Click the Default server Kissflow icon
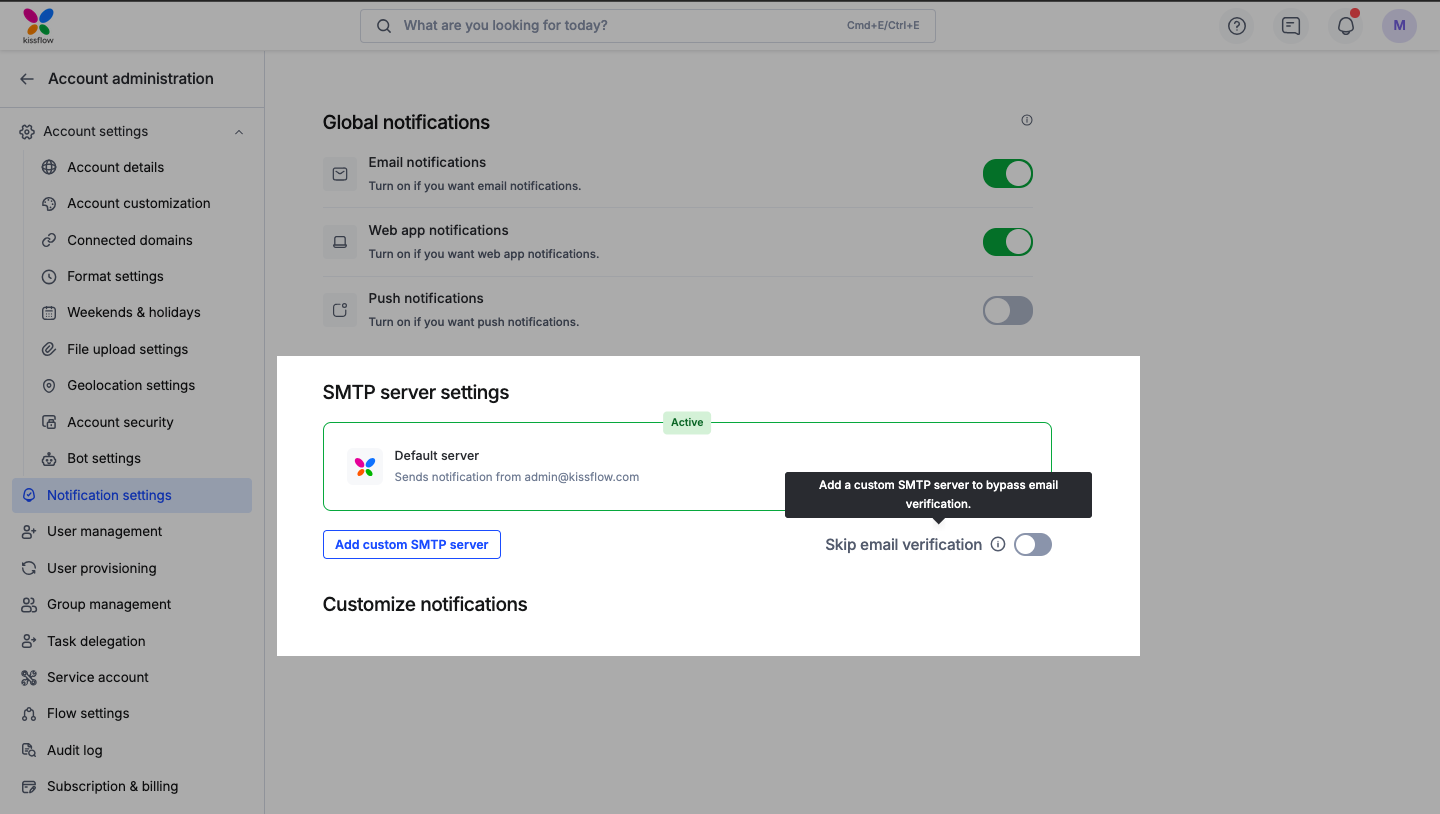1440x814 pixels. point(365,467)
